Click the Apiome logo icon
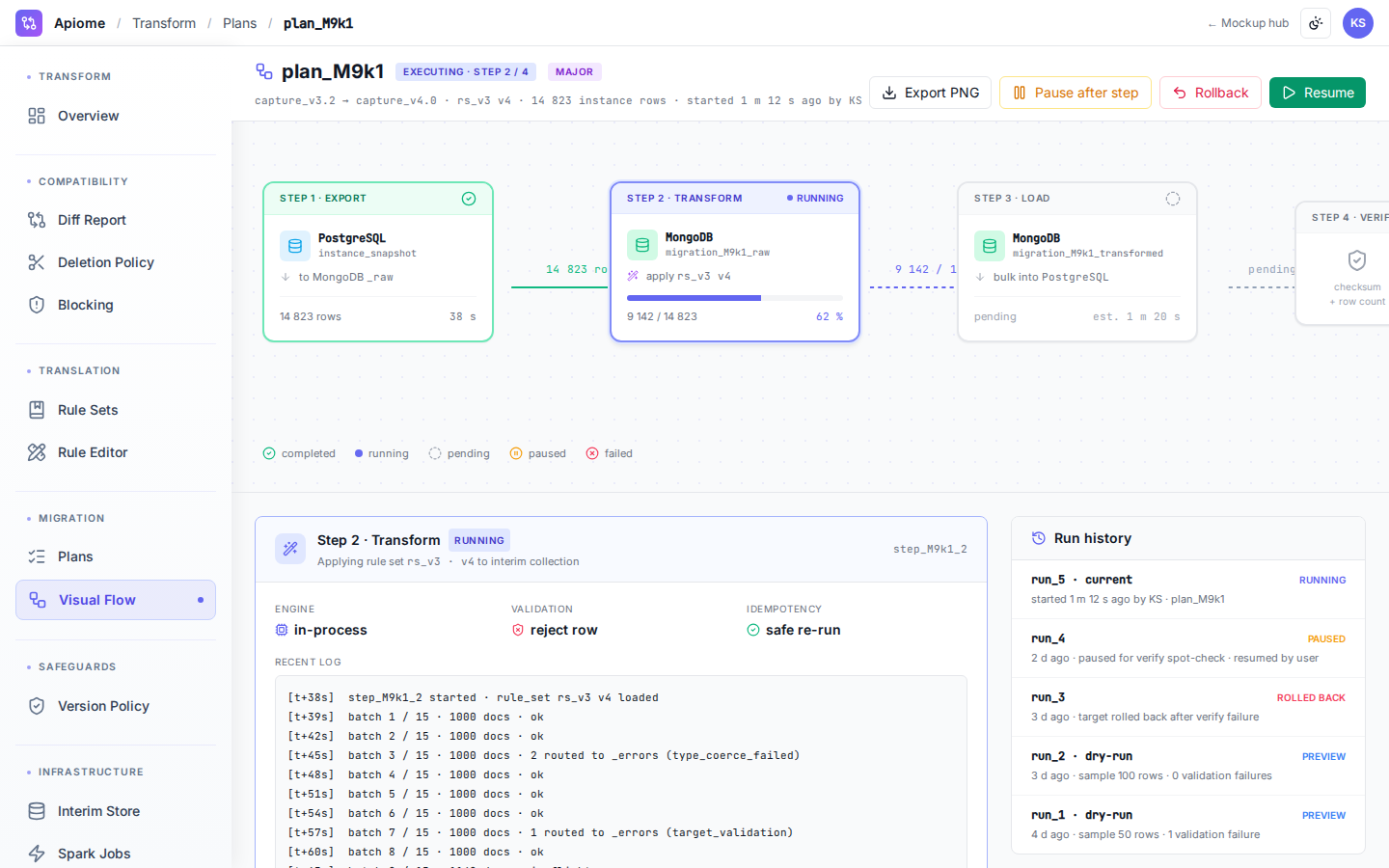1389x868 pixels. [29, 23]
